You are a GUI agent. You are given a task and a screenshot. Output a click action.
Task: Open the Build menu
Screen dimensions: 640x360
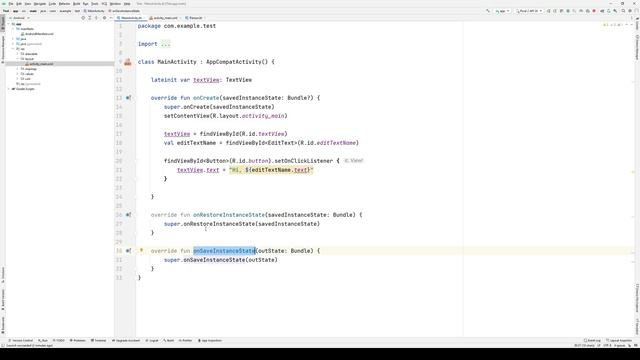pyautogui.click(x=76, y=4)
